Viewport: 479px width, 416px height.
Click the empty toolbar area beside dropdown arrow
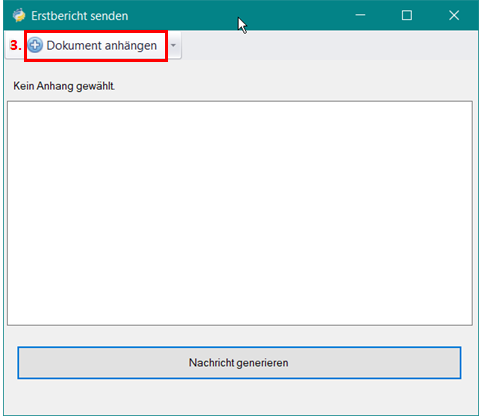pyautogui.click(x=329, y=46)
